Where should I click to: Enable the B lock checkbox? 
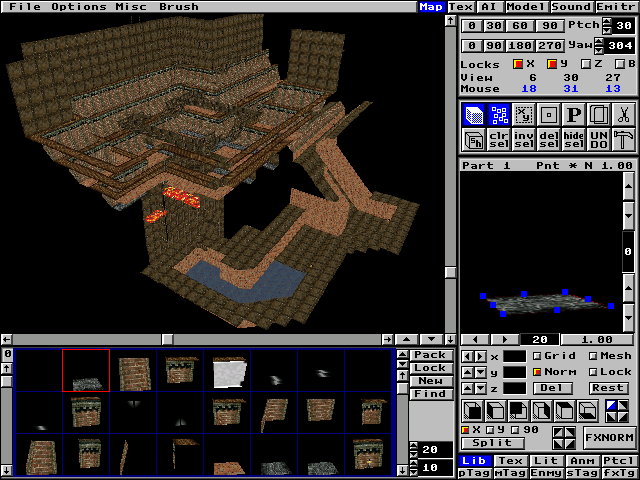pyautogui.click(x=620, y=64)
